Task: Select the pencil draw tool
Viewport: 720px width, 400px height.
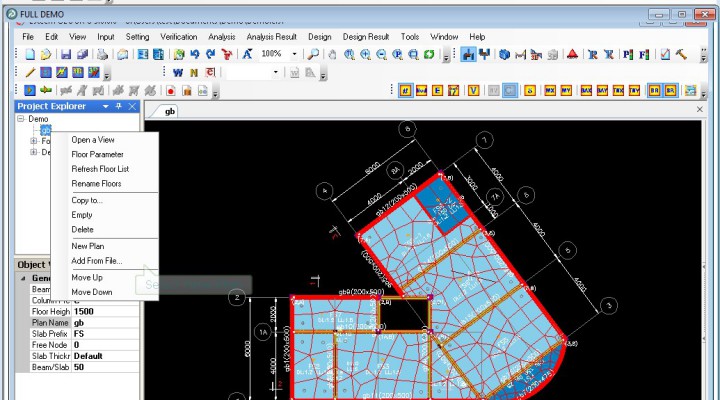Action: point(29,73)
